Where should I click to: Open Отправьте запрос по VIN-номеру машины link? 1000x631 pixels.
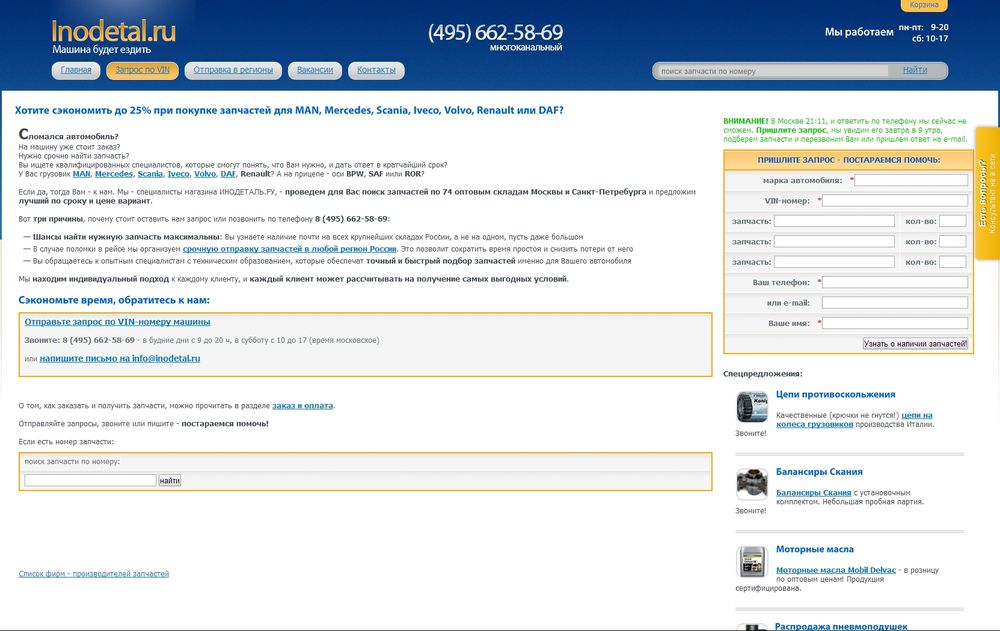click(117, 322)
